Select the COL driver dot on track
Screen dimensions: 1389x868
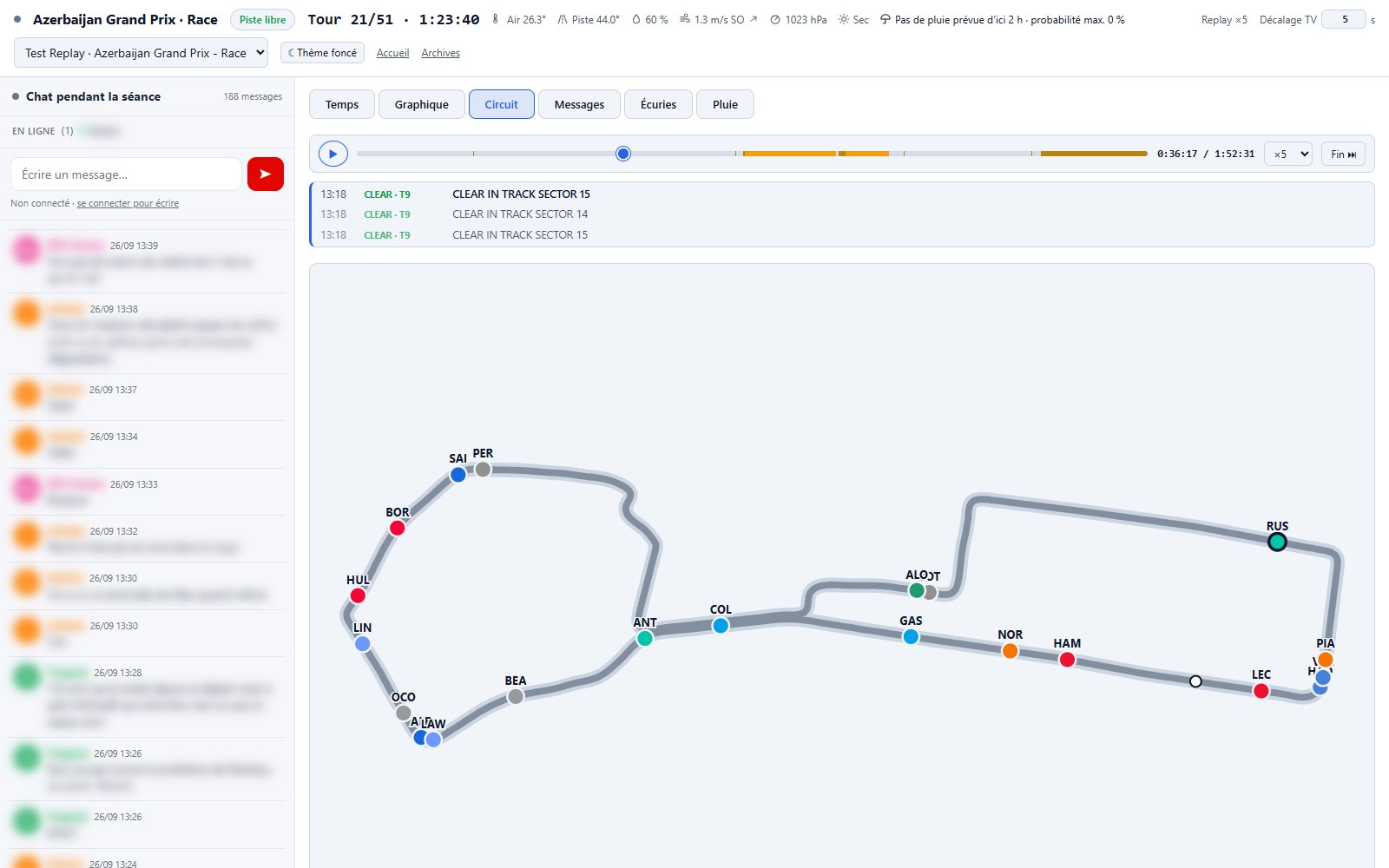point(721,626)
